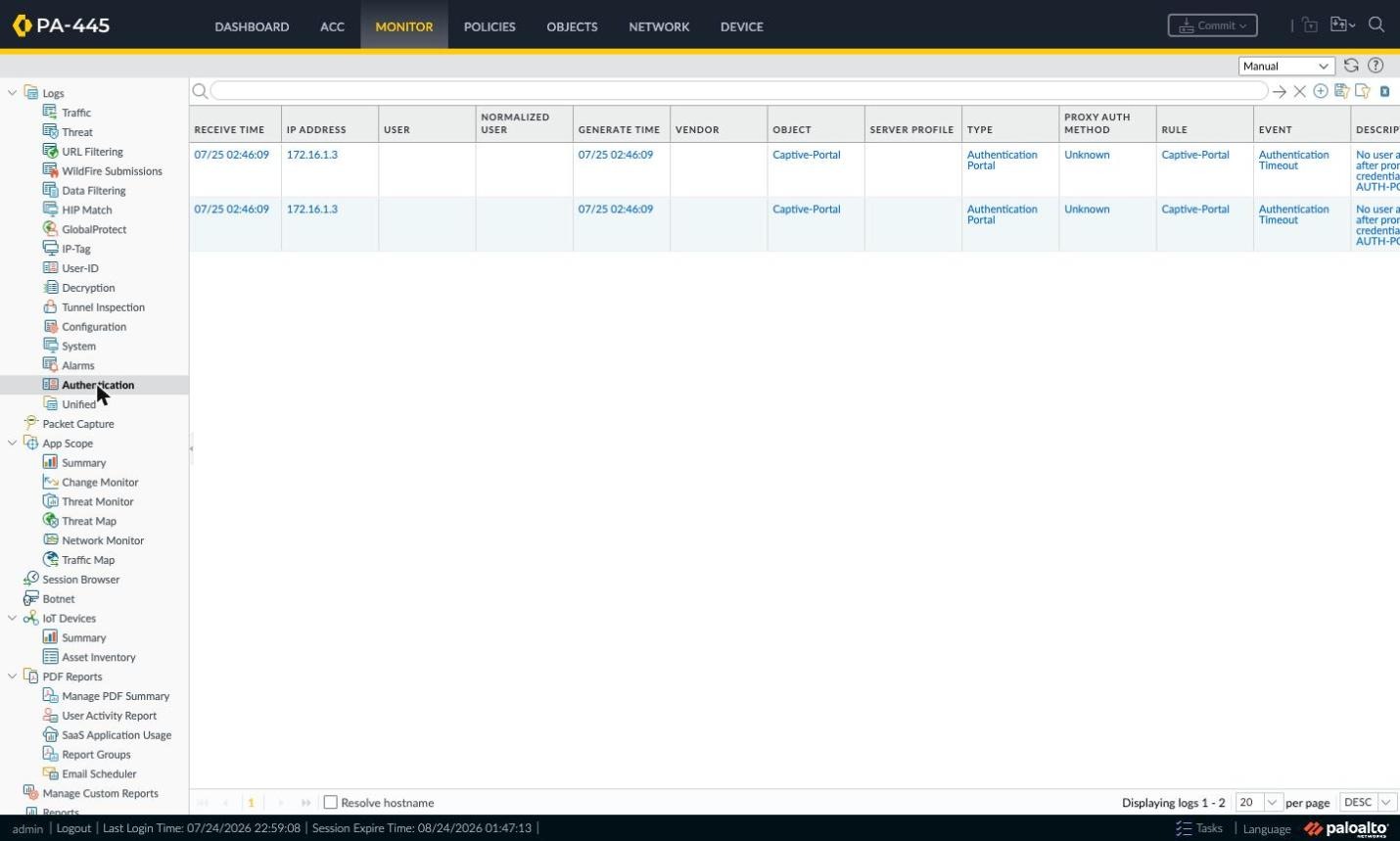The image size is (1400, 841).
Task: Open the global search magnifier icon
Action: [x=1376, y=25]
